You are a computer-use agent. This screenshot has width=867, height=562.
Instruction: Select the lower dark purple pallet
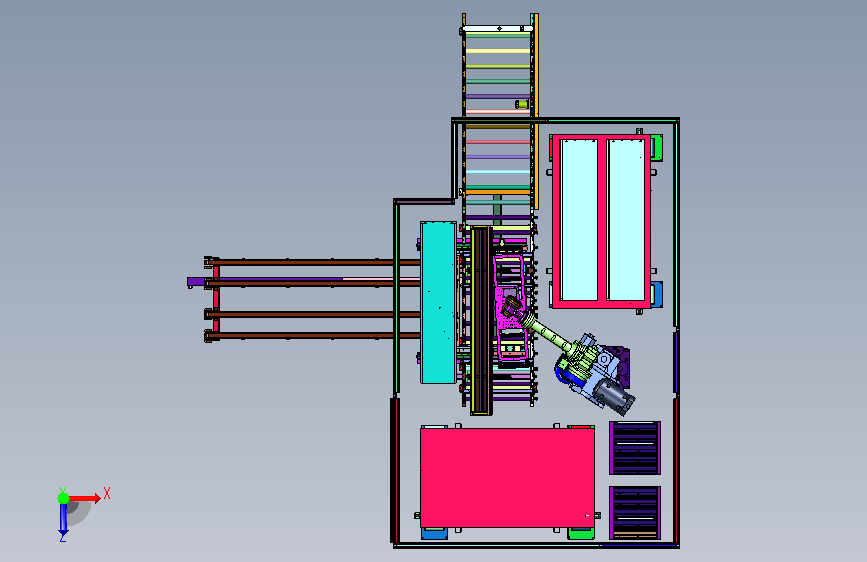(635, 513)
